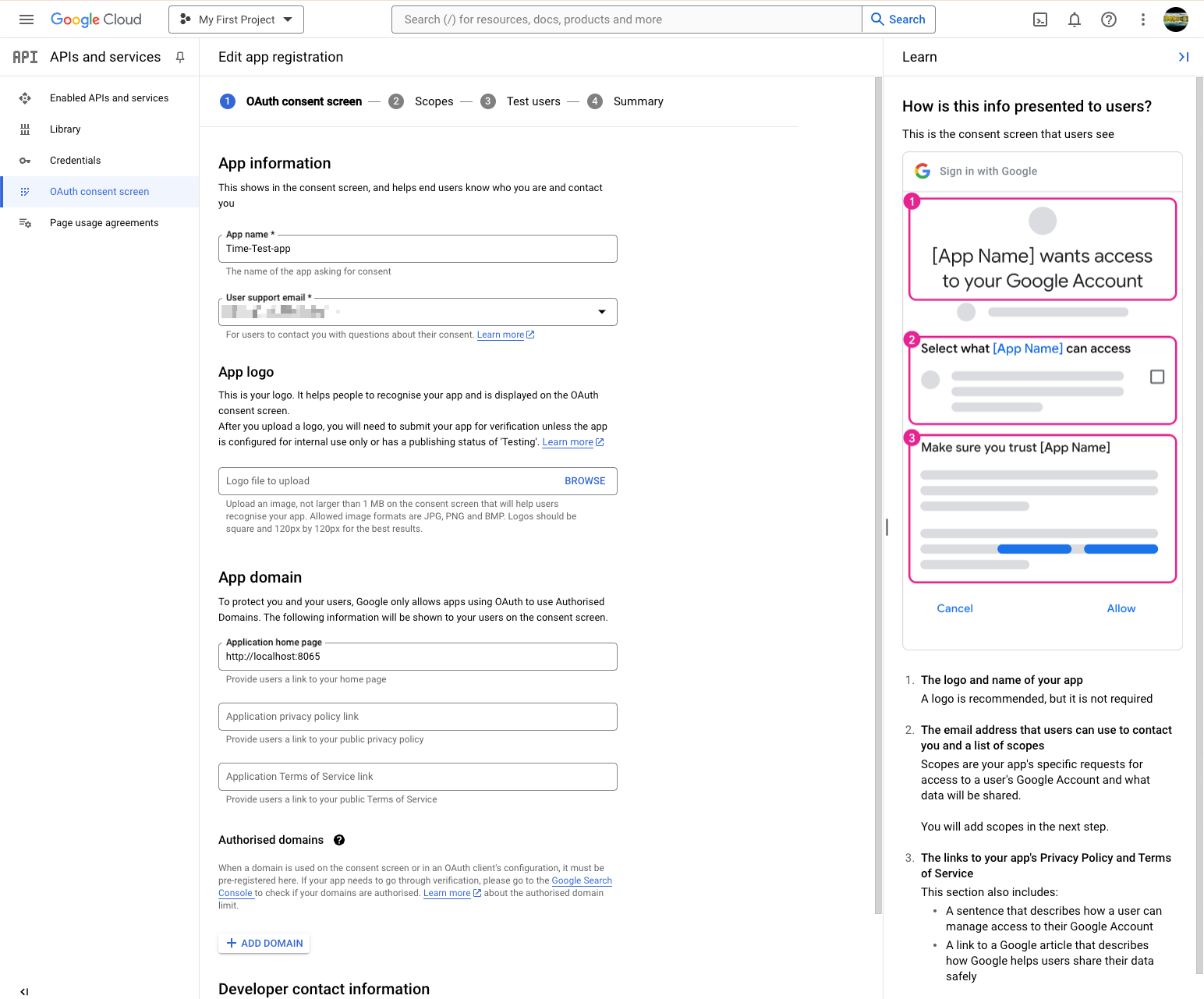Edit the Application home page URL

click(x=418, y=657)
